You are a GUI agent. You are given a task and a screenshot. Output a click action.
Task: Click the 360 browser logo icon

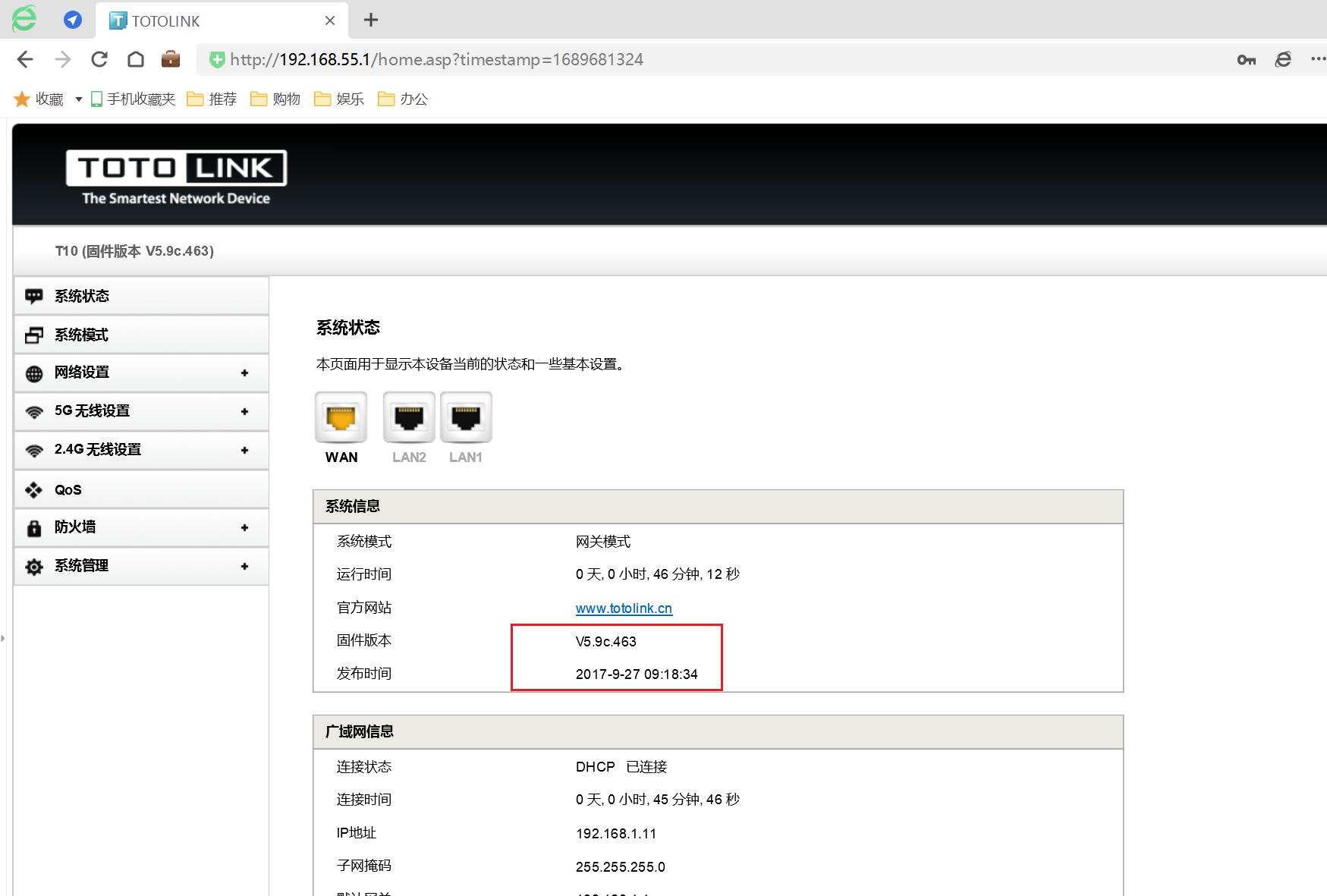click(24, 19)
